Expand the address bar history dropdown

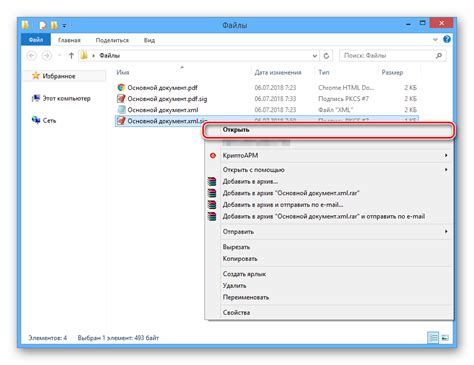tap(314, 56)
